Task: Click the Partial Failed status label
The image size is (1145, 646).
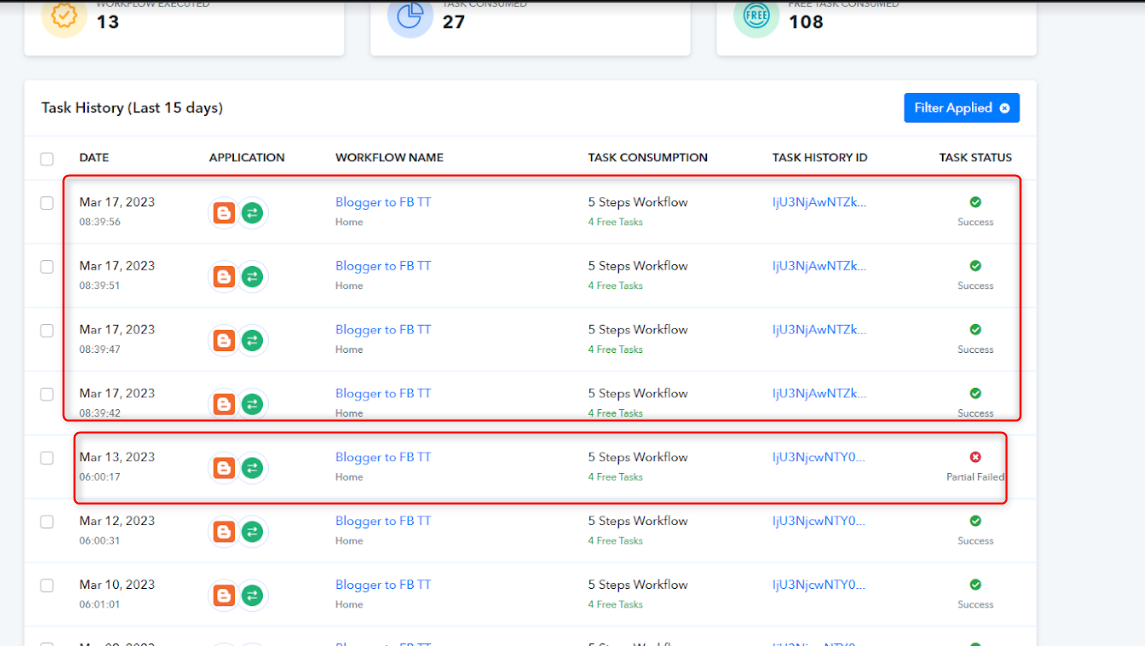Action: click(x=976, y=477)
